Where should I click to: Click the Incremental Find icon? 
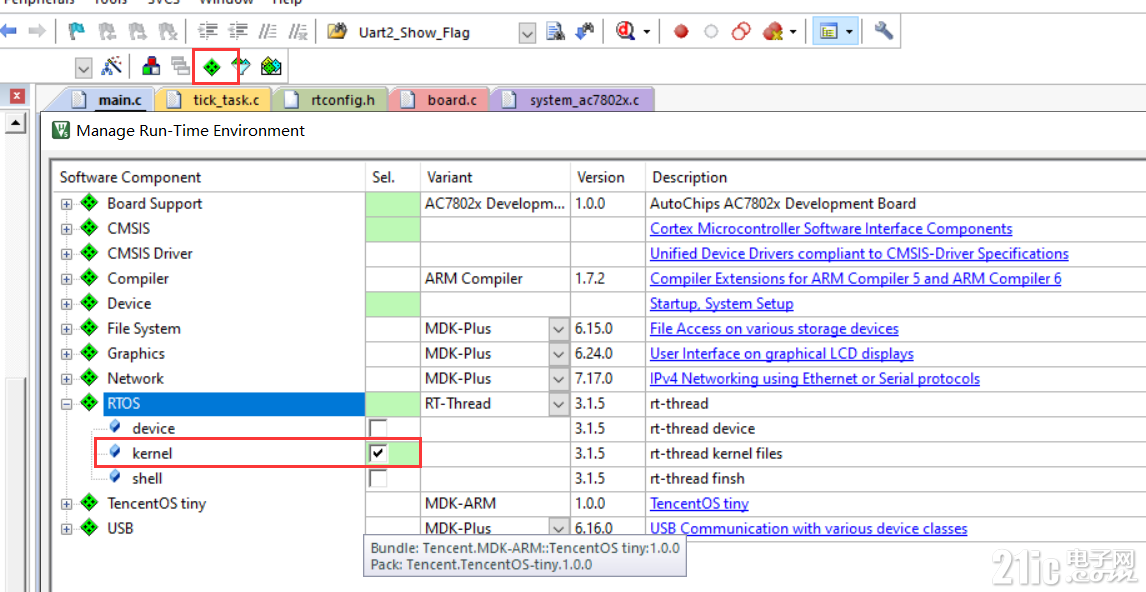coord(585,31)
